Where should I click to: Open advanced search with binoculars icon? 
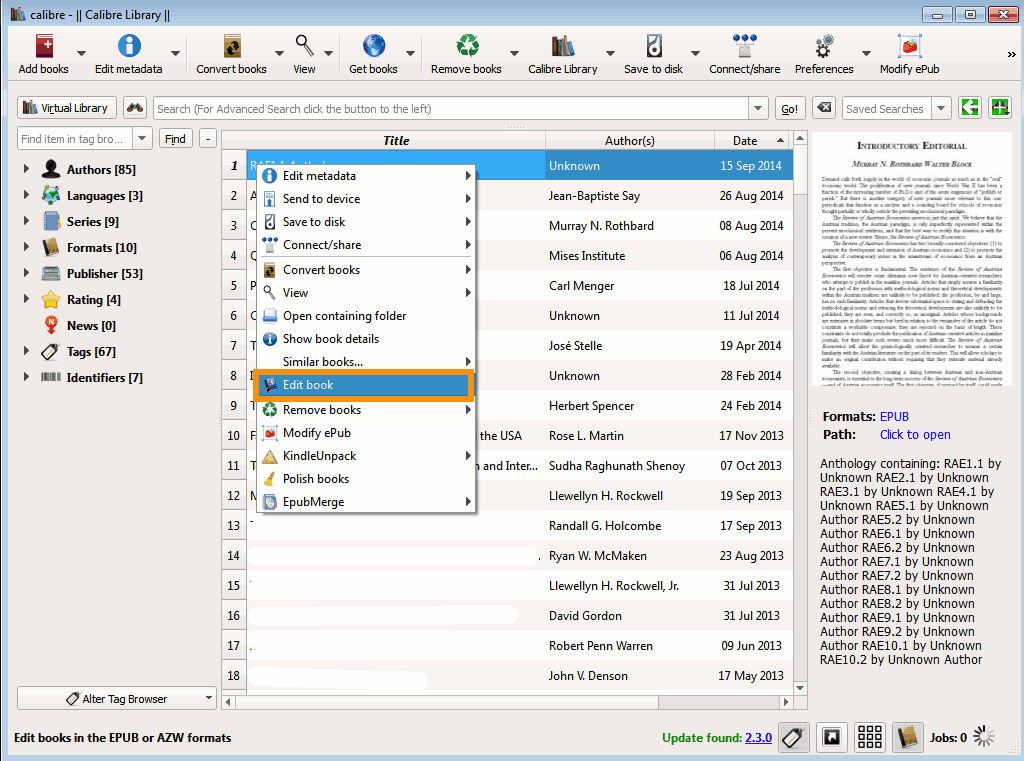(x=135, y=108)
